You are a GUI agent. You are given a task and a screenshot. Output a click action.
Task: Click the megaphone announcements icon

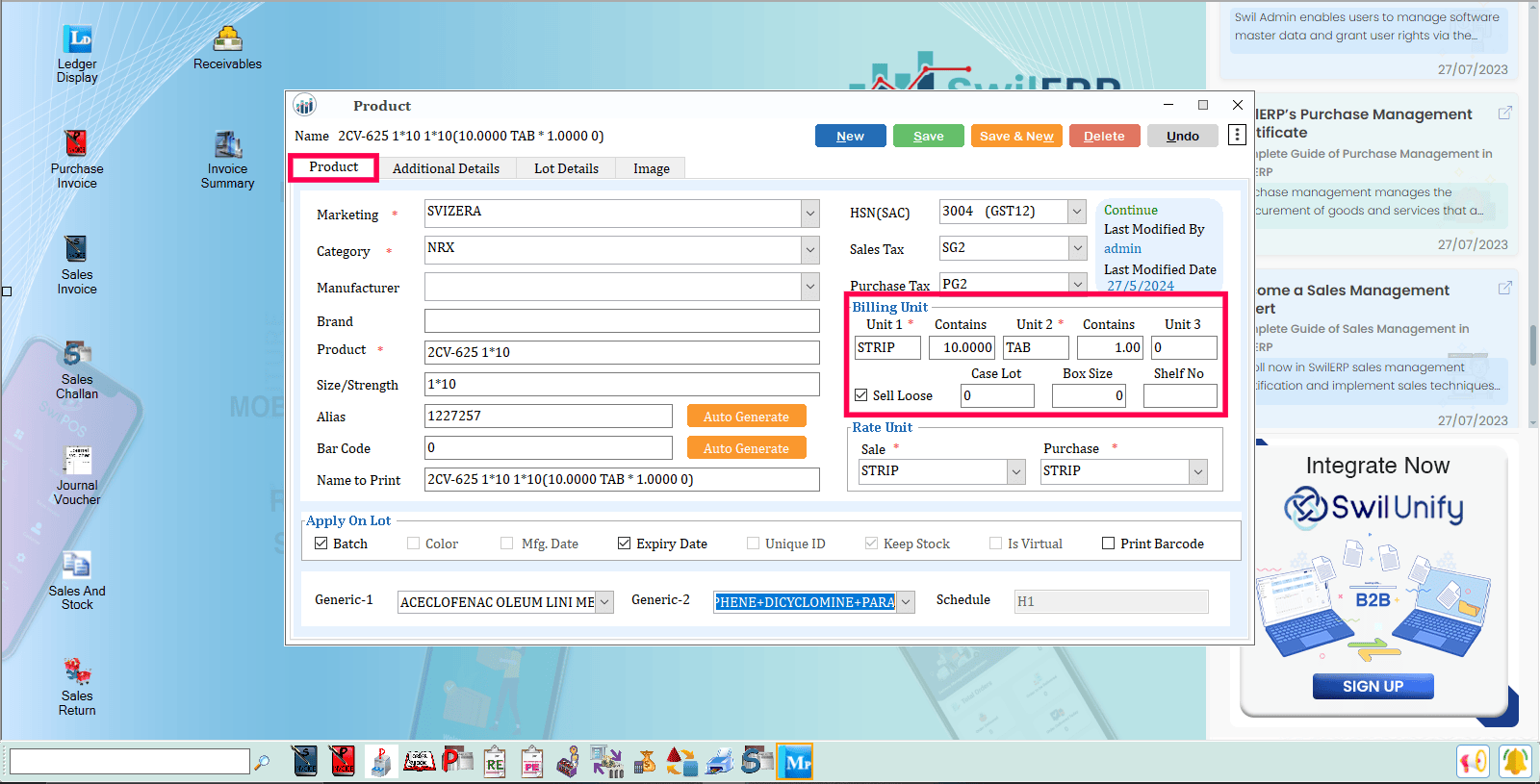click(x=1473, y=762)
